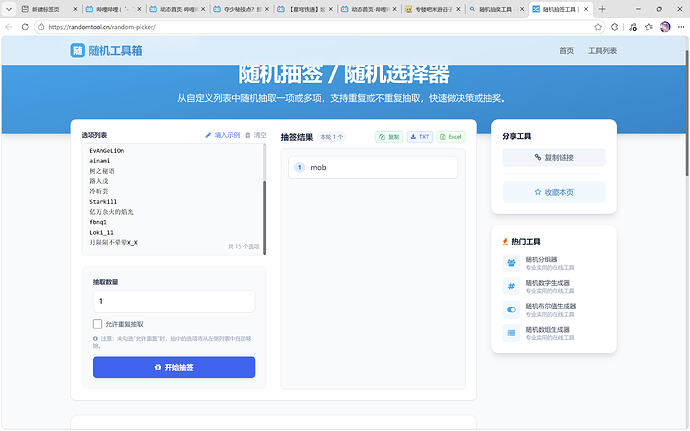The height and width of the screenshot is (431, 690).
Task: Click the "Loki_11" line in the options list
Action: point(101,232)
